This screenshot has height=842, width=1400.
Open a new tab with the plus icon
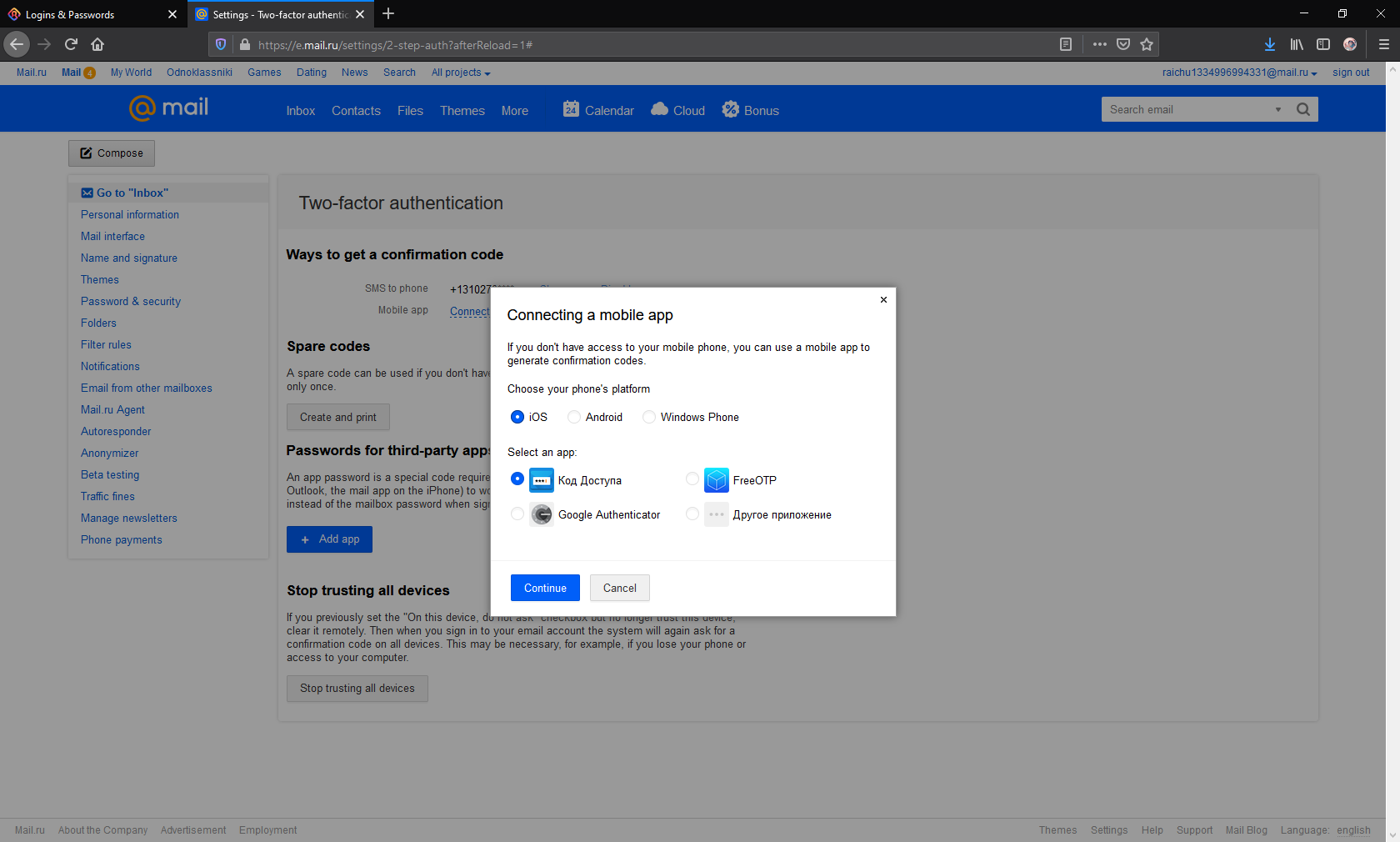pos(388,14)
